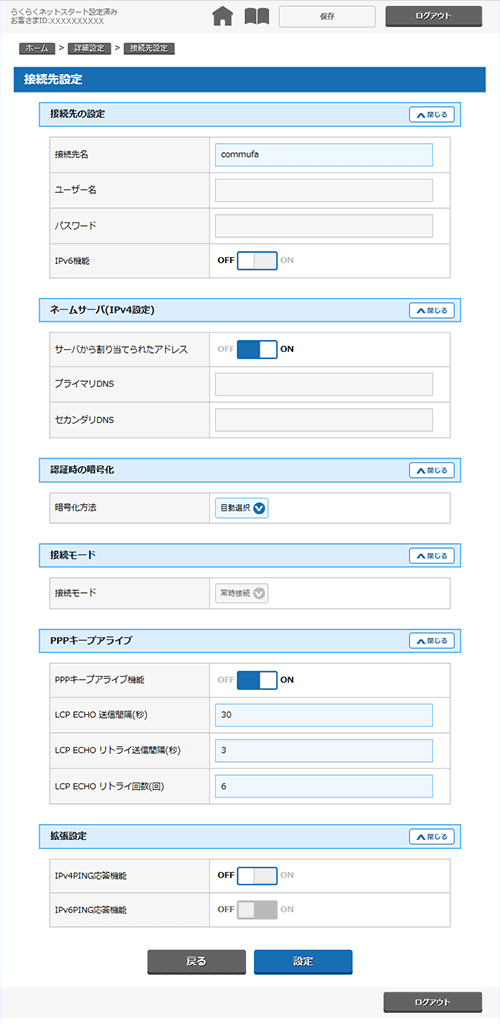The width and height of the screenshot is (500, 1024).
Task: Collapse the 接続モード section
Action: point(431,556)
